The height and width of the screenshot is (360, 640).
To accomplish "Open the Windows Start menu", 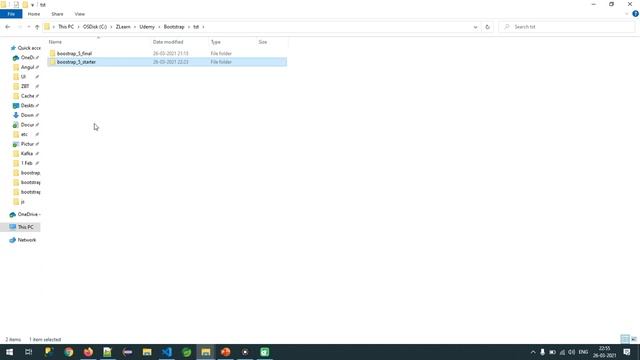I will (9, 352).
